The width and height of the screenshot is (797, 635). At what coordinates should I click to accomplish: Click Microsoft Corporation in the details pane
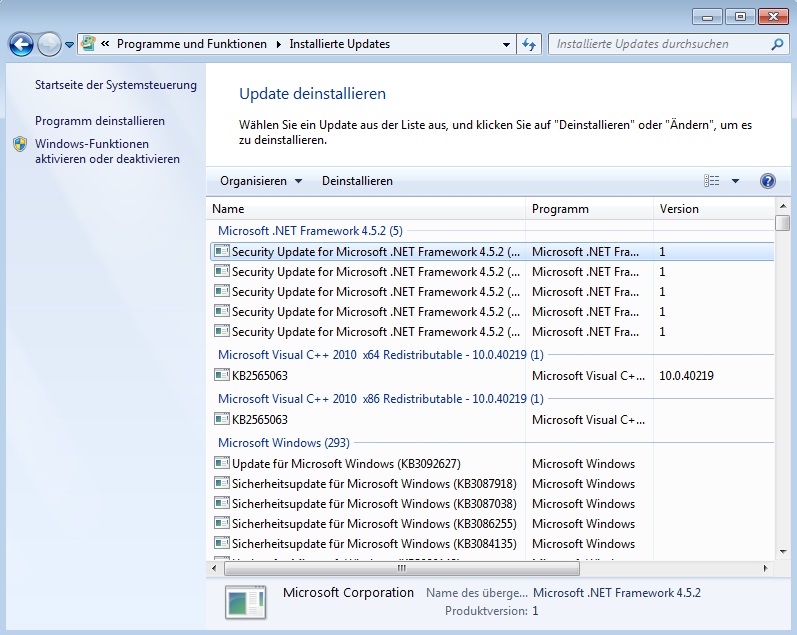click(348, 592)
